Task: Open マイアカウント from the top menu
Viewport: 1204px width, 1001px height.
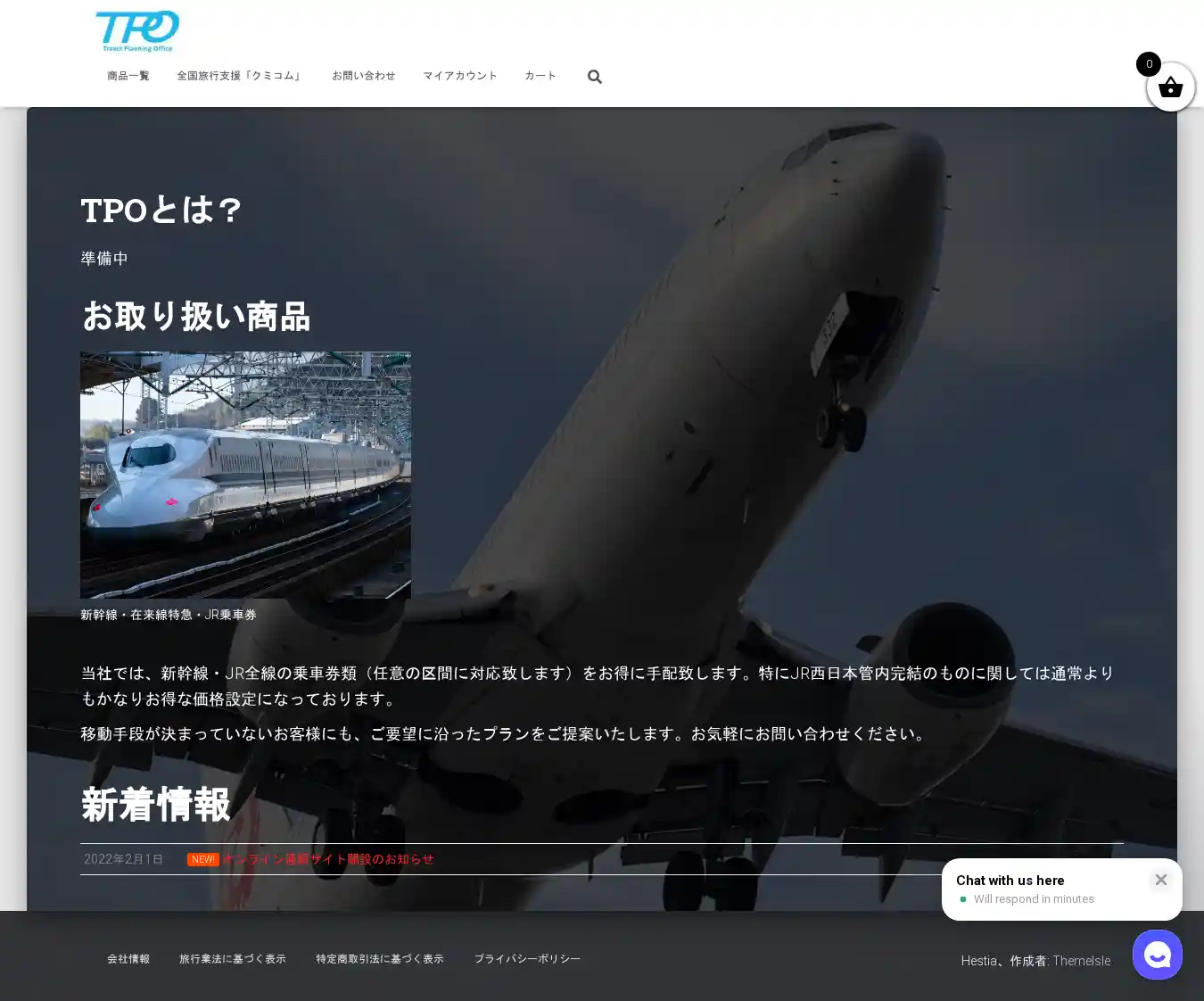Action: (x=460, y=76)
